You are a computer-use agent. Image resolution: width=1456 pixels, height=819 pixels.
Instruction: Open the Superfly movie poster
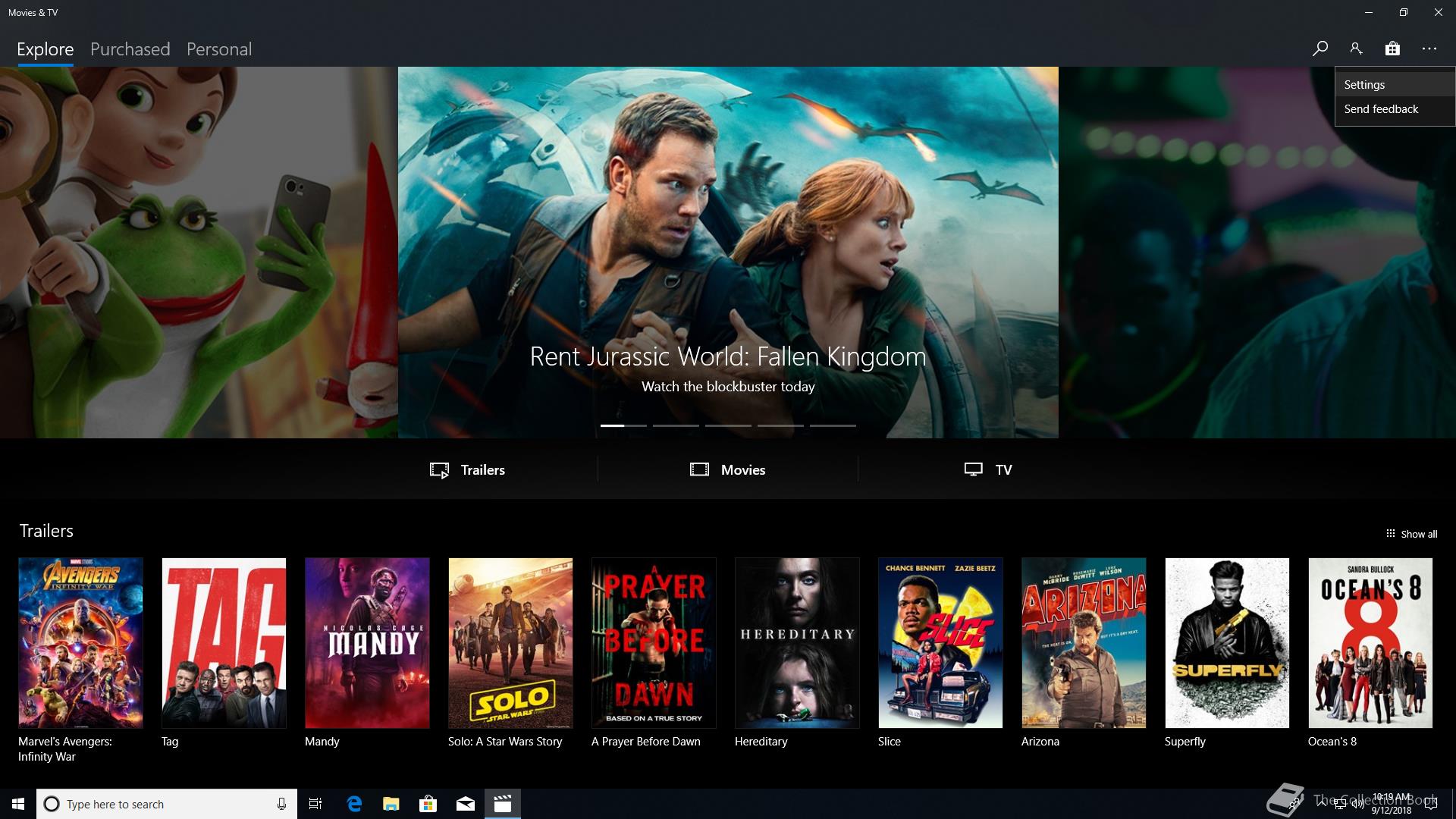[1227, 643]
